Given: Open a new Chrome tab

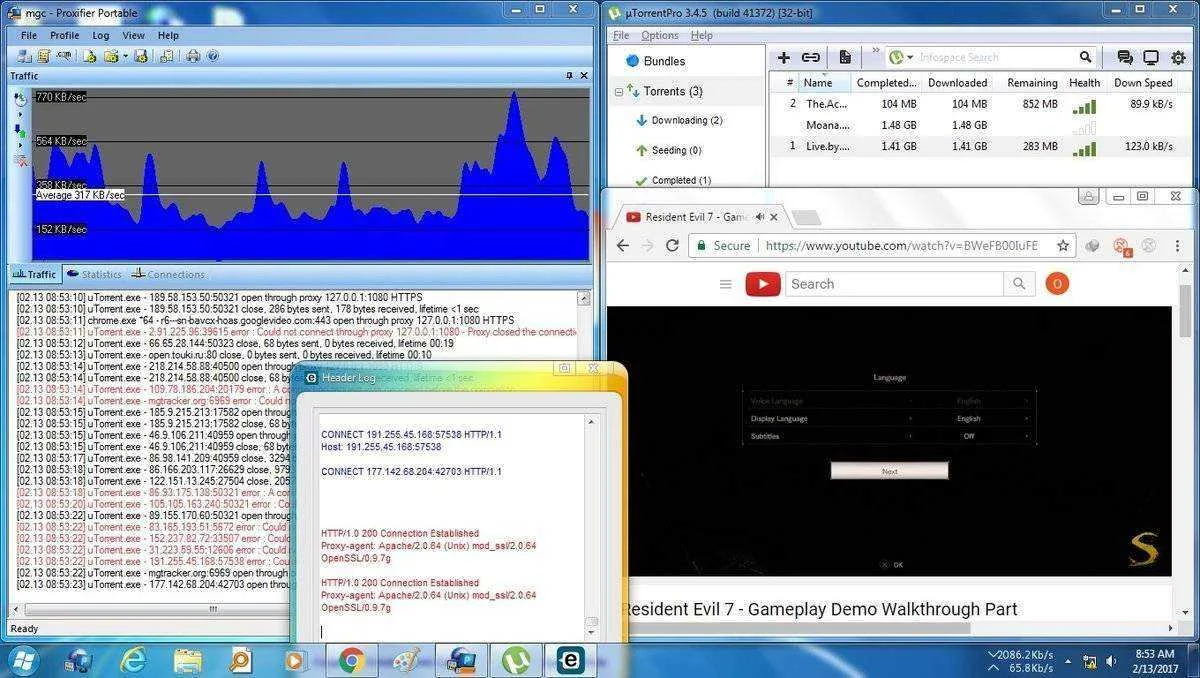Looking at the screenshot, I should point(806,217).
